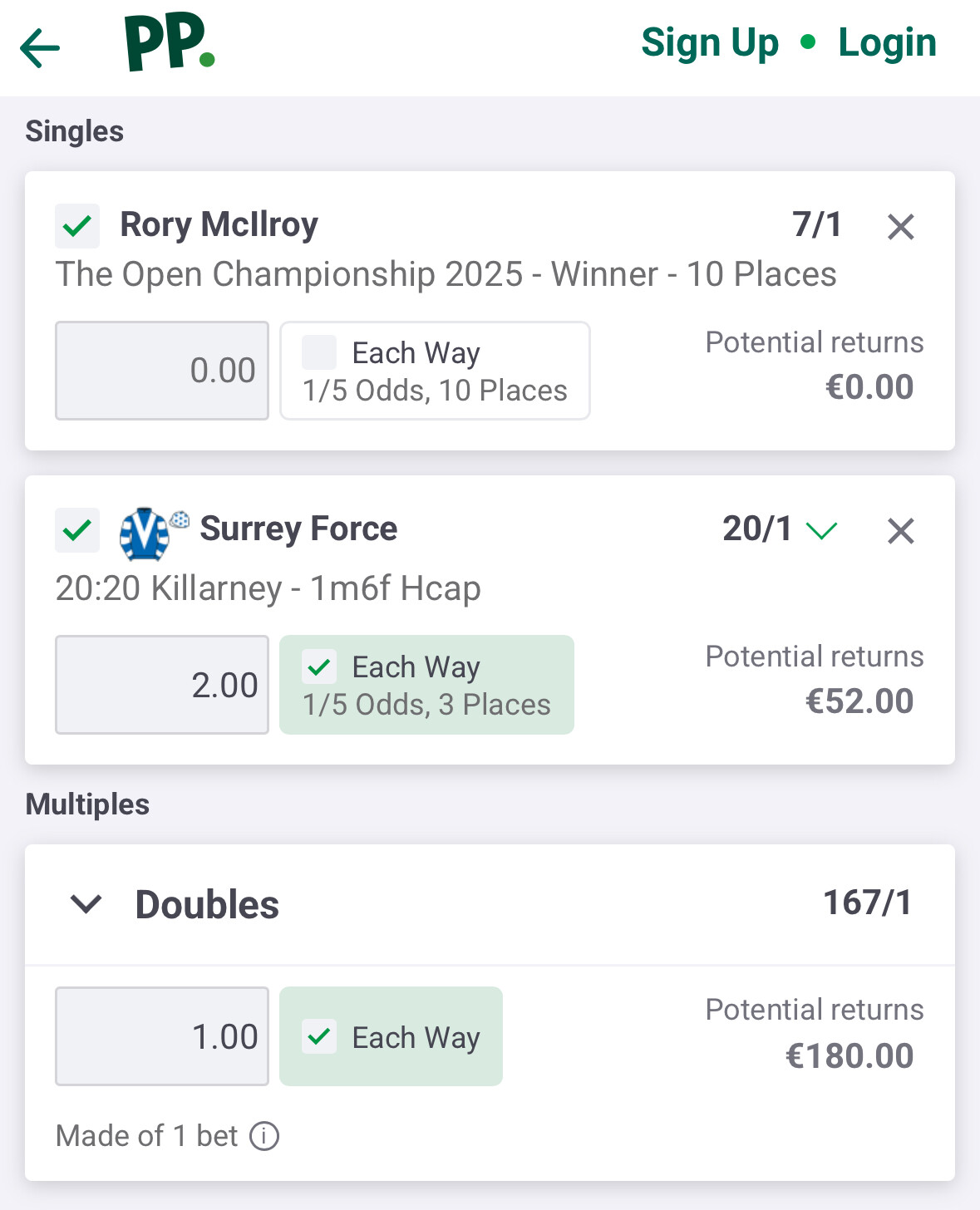
Task: Enable Each Way for Rory McIlroy
Action: tap(320, 352)
